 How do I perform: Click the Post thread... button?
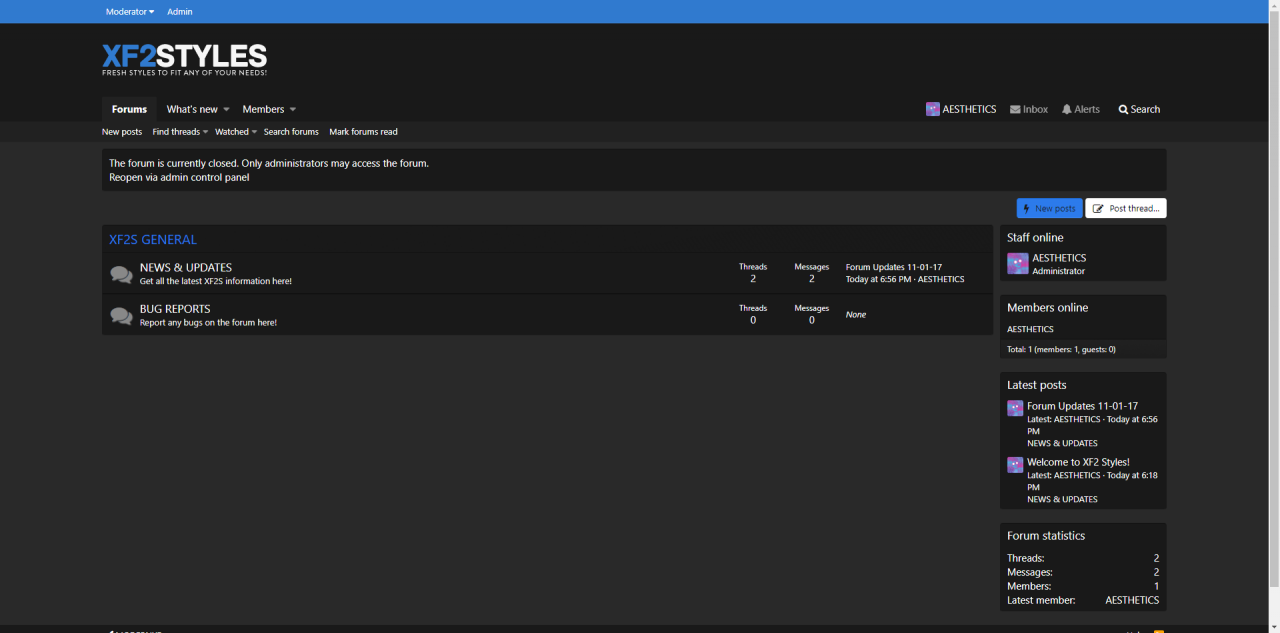point(1126,208)
